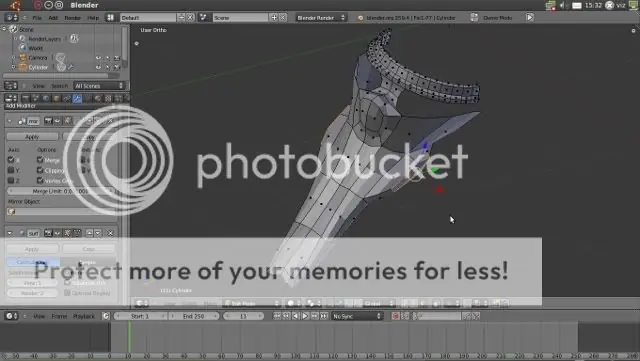The width and height of the screenshot is (640, 361).
Task: Expand the Camera row in the outliner
Action: click(13, 58)
